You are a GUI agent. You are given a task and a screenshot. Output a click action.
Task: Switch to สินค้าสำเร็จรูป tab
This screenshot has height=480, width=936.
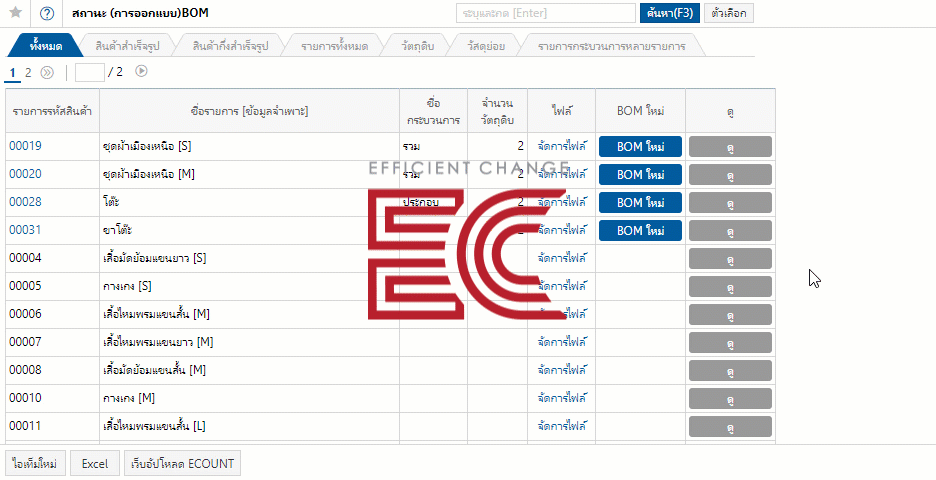click(x=127, y=46)
